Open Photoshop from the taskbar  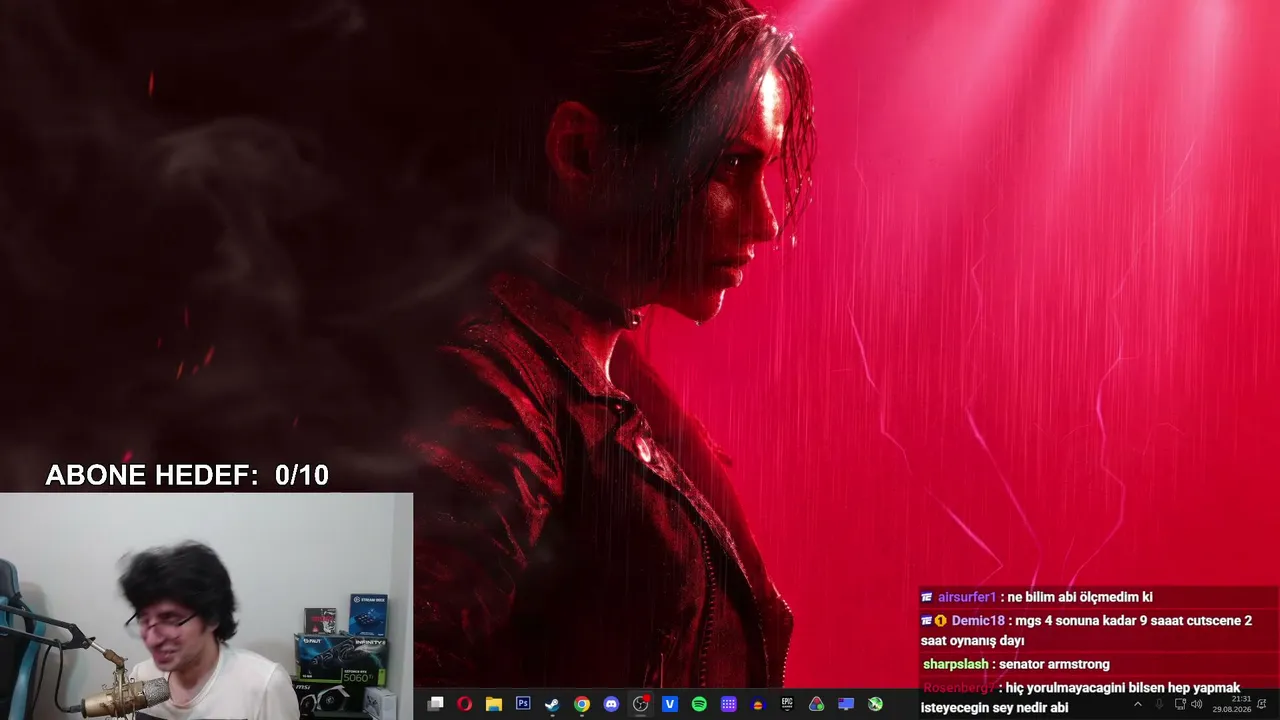[523, 704]
